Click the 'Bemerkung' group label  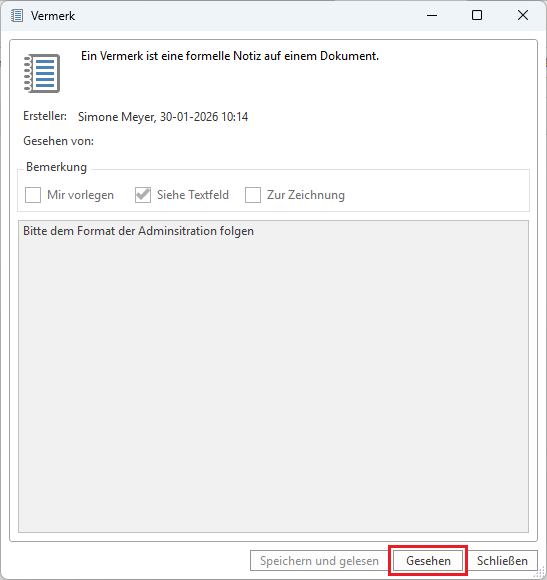click(56, 167)
